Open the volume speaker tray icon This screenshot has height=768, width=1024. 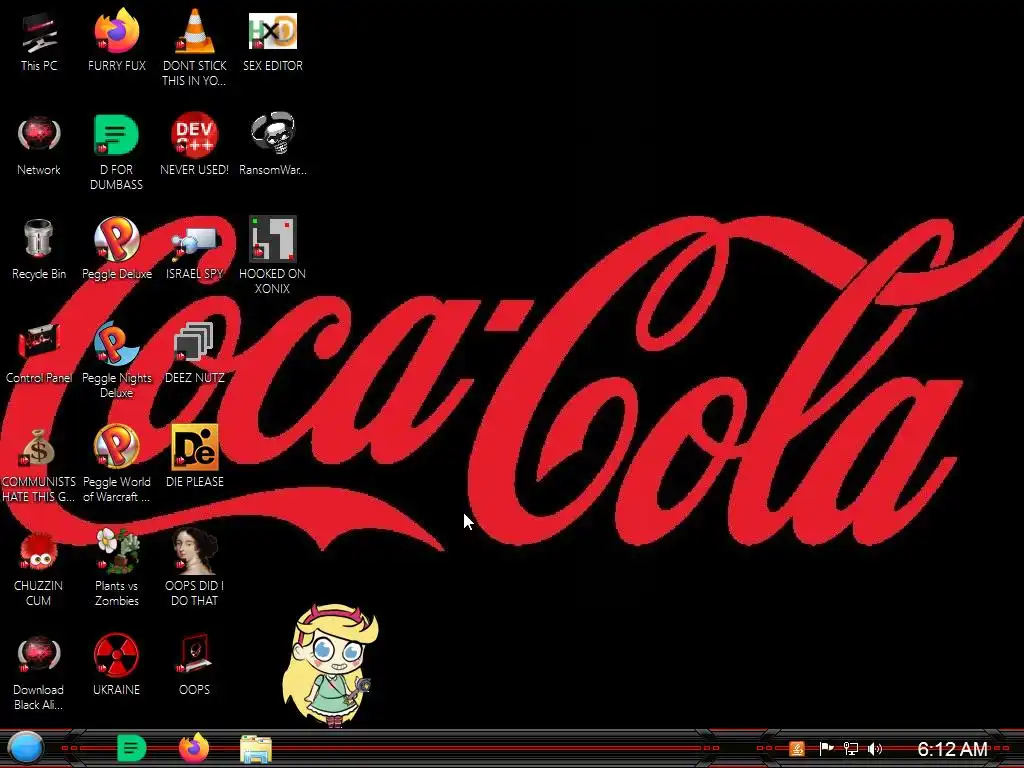click(x=875, y=749)
